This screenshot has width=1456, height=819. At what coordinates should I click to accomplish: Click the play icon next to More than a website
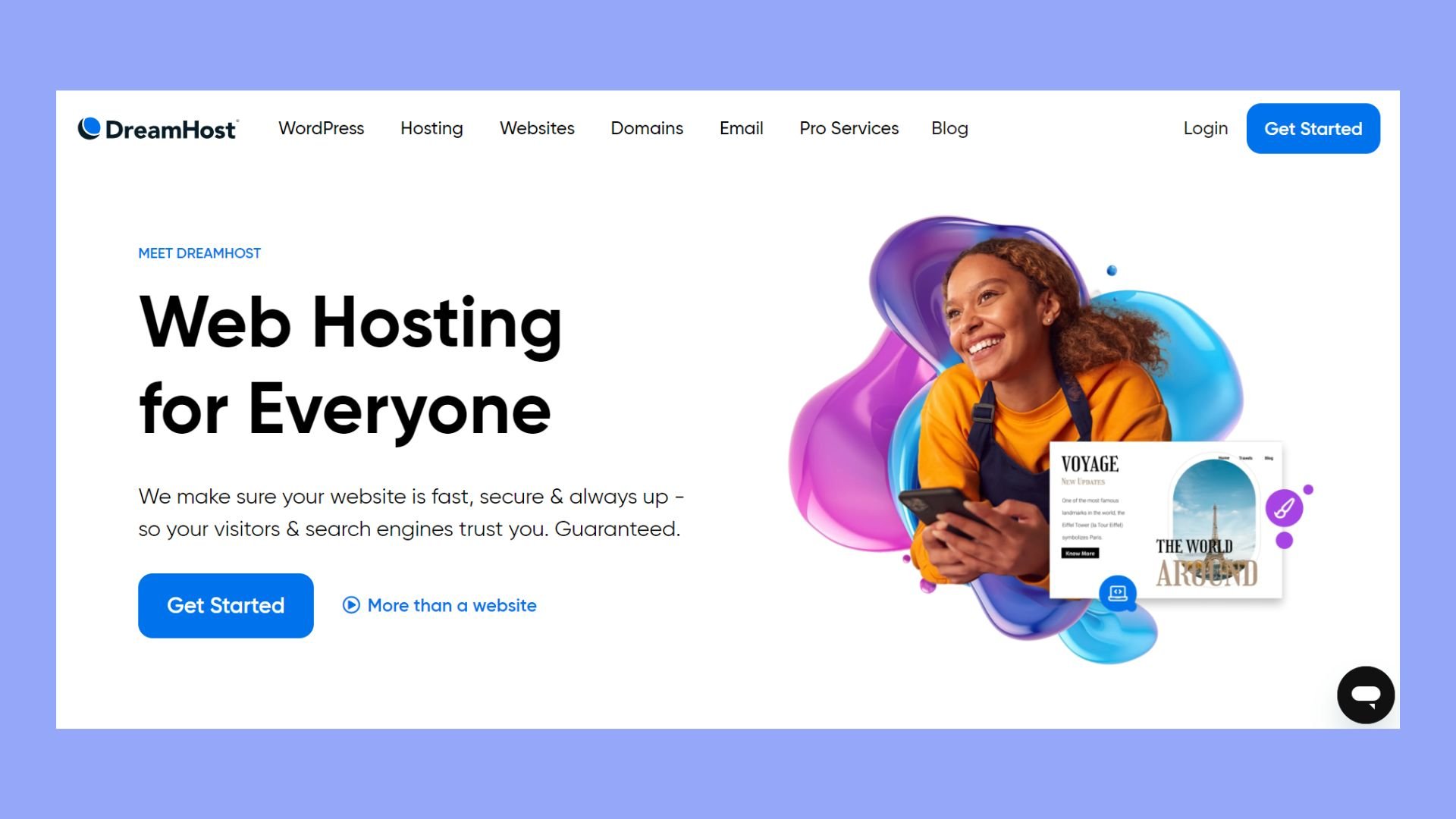pos(350,604)
